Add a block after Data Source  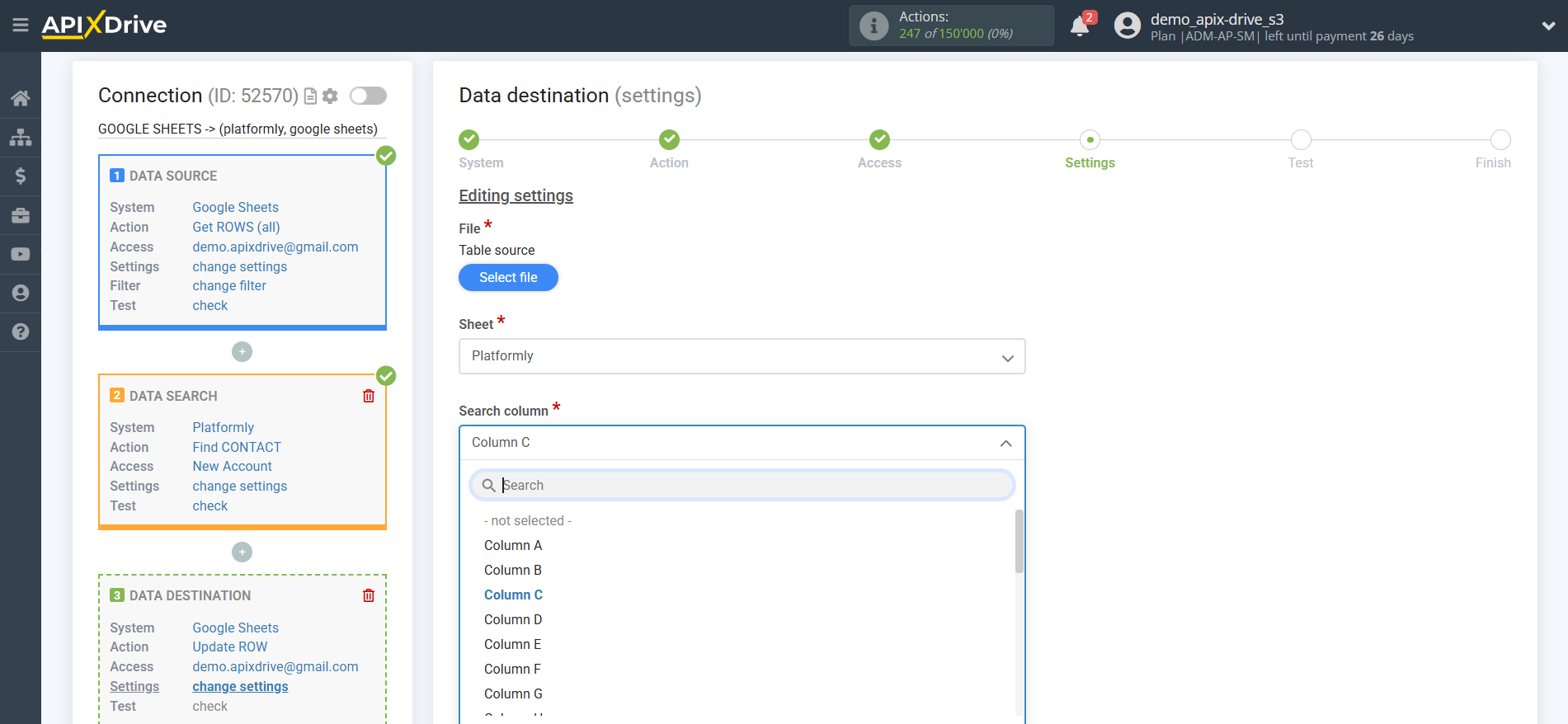pyautogui.click(x=242, y=351)
